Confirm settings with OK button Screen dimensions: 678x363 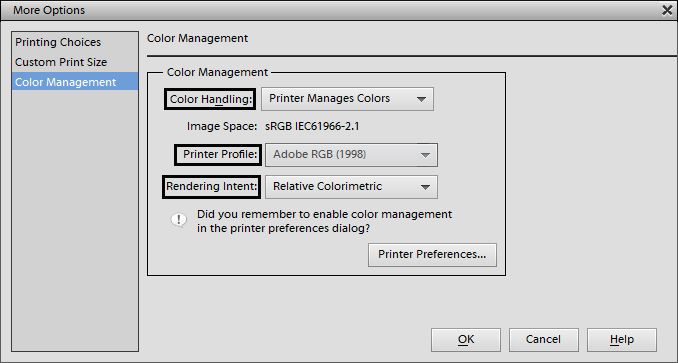466,340
